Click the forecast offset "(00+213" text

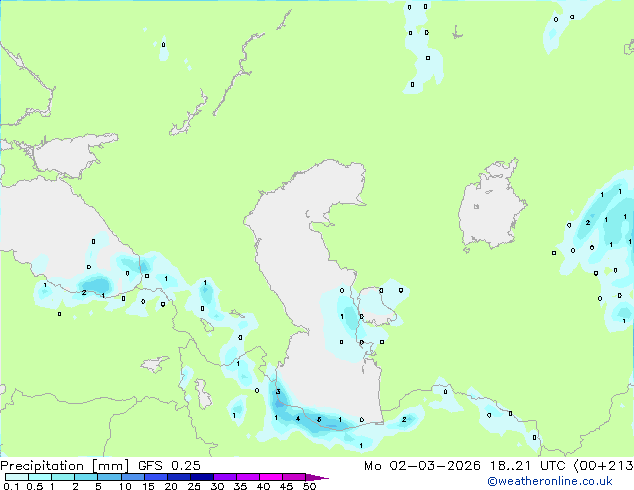(604, 466)
